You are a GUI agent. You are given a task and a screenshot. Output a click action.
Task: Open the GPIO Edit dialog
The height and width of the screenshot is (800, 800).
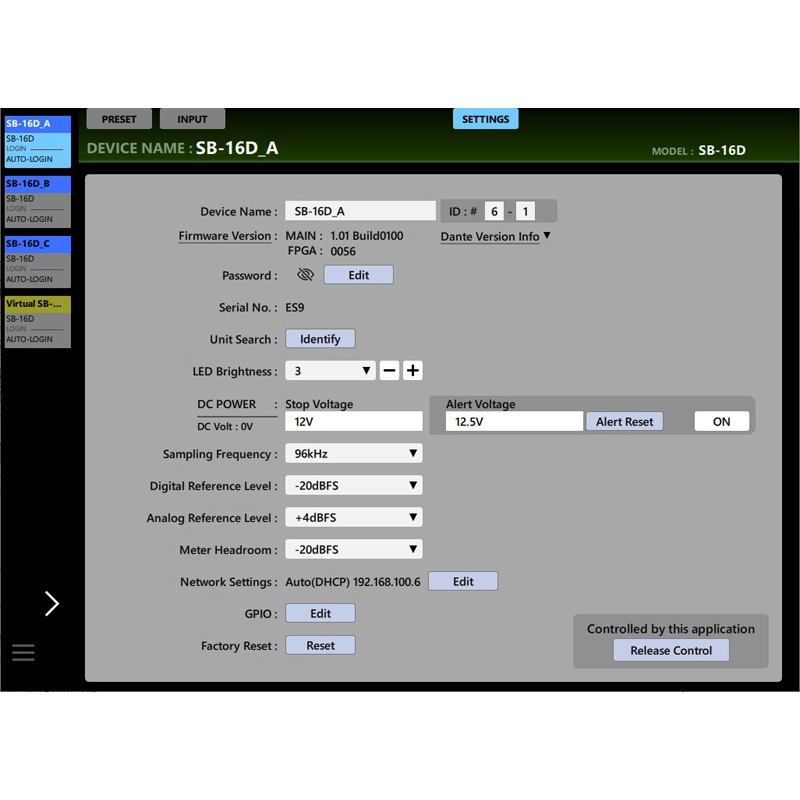click(320, 613)
